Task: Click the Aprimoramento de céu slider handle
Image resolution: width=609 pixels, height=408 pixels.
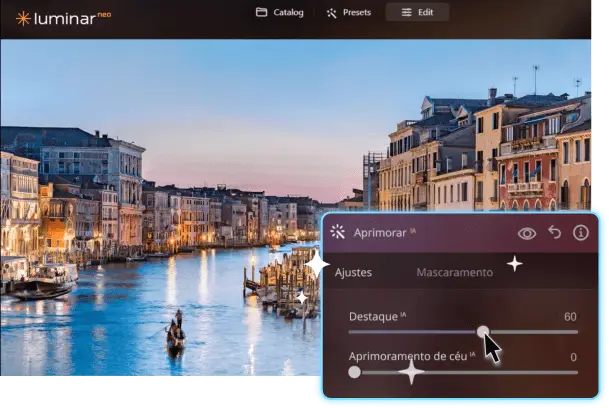Action: pyautogui.click(x=354, y=372)
